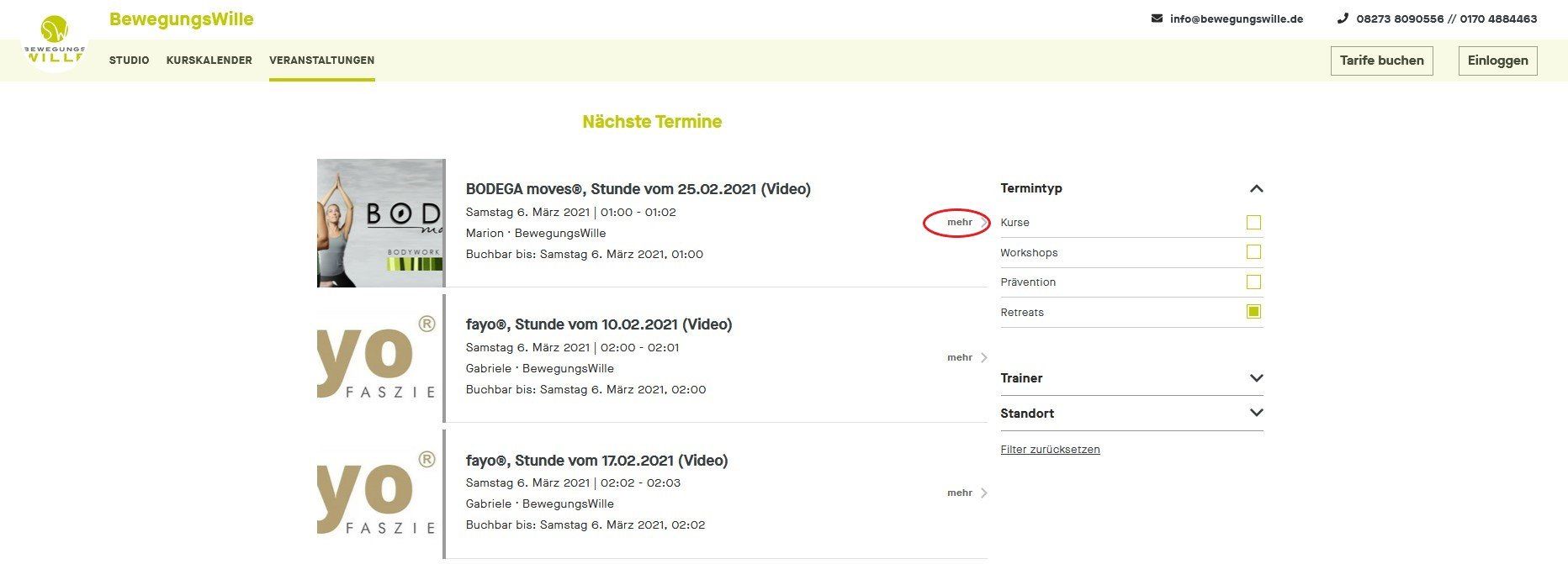The height and width of the screenshot is (564, 1568).
Task: Click time text 02:00 - 02:01
Action: 639,348
